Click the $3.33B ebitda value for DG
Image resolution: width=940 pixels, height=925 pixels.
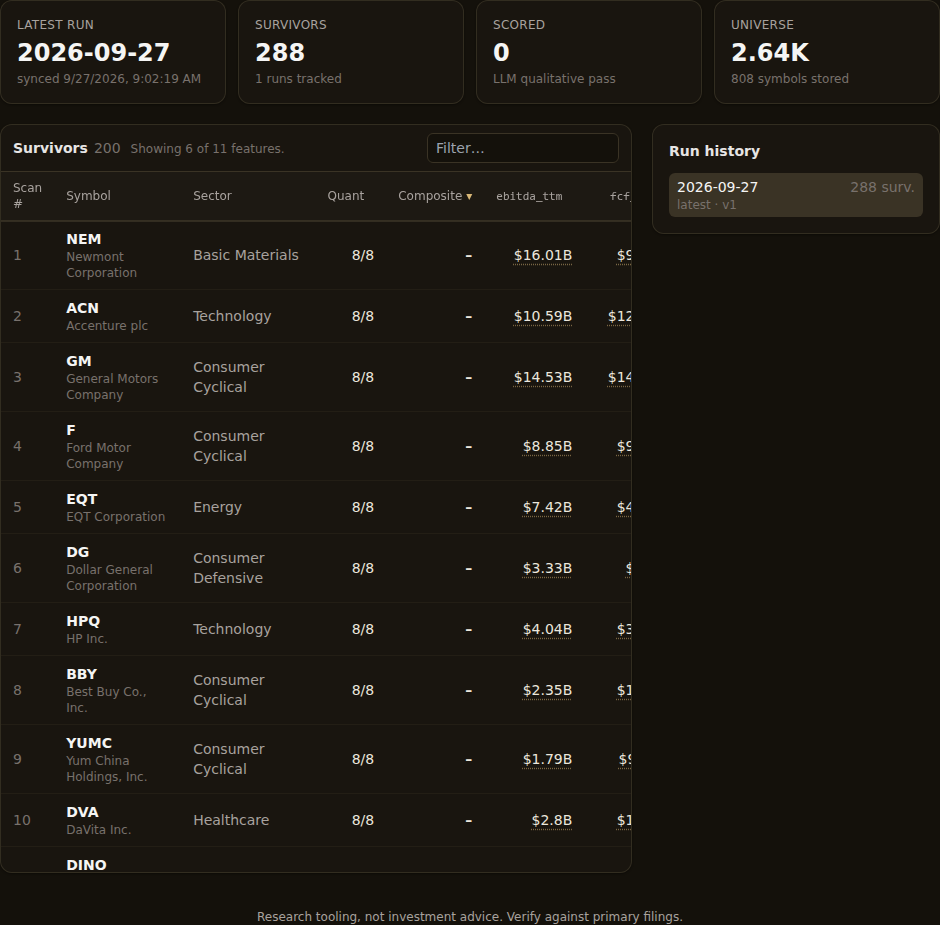coord(547,568)
